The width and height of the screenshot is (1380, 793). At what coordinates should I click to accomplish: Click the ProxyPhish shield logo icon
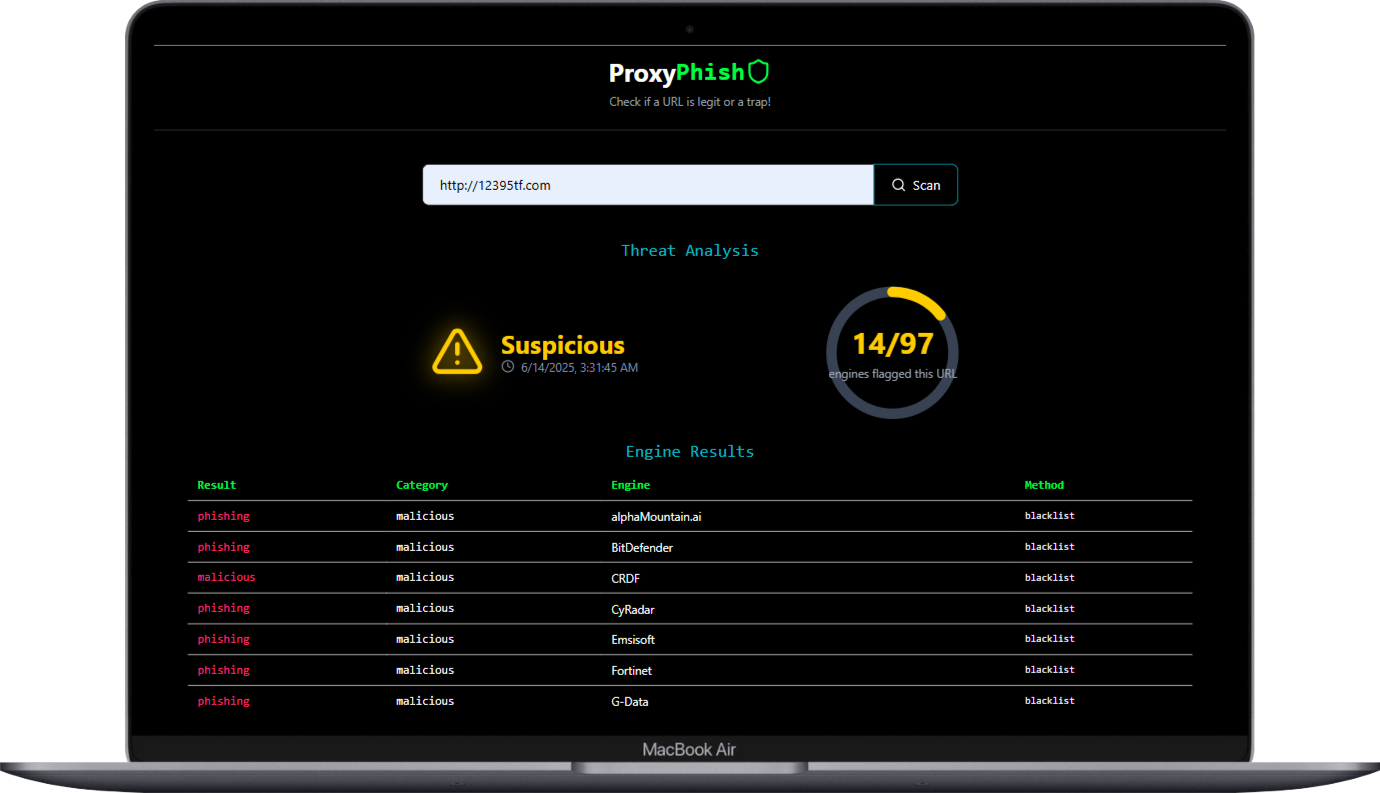pos(759,72)
